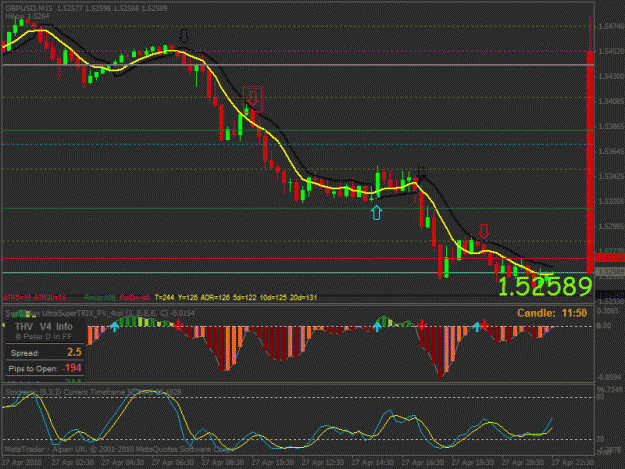
Task: Click the boxed red down sell arrow
Action: [253, 99]
